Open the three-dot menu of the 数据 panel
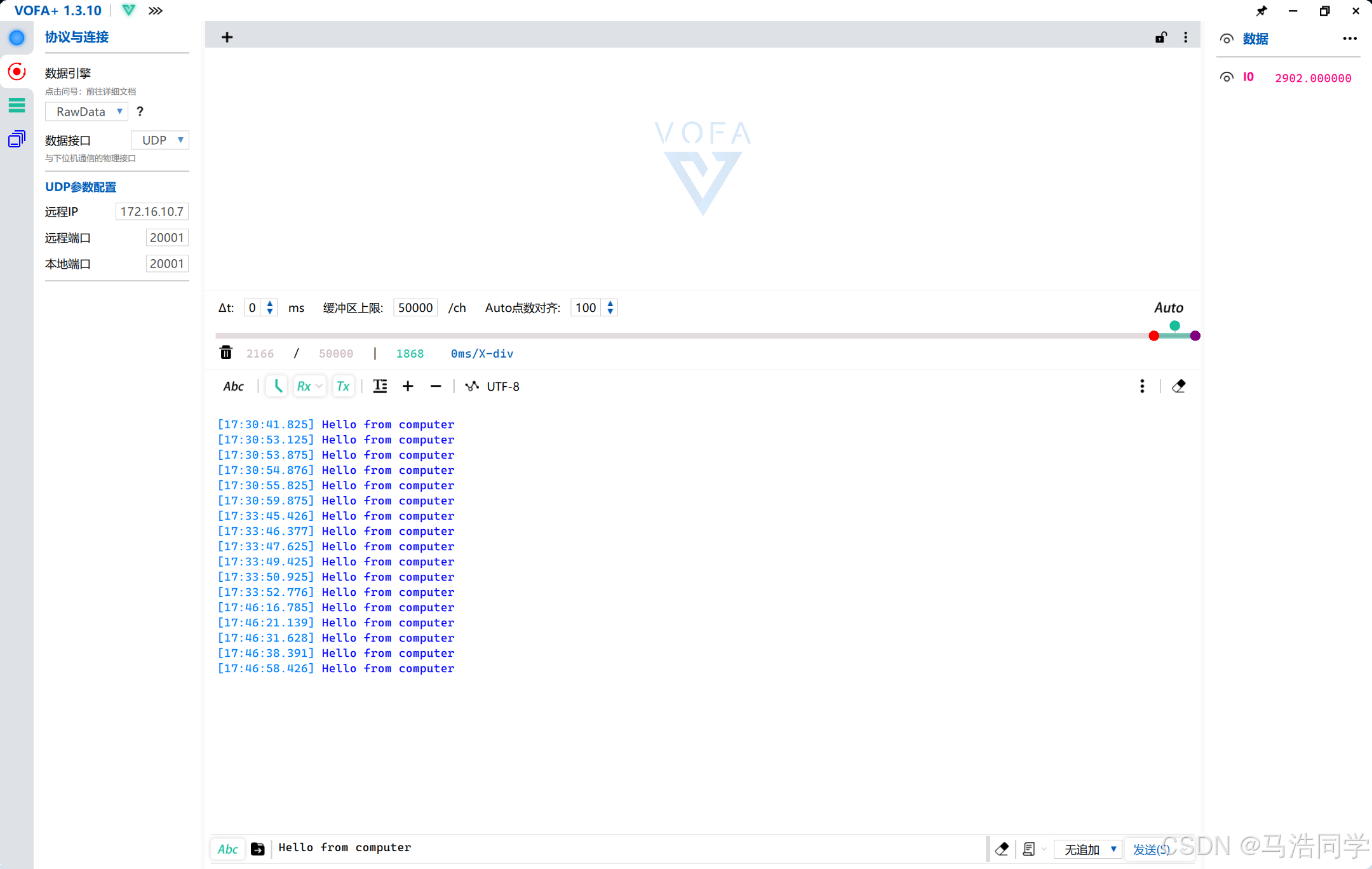This screenshot has width=1372, height=869. [1350, 39]
